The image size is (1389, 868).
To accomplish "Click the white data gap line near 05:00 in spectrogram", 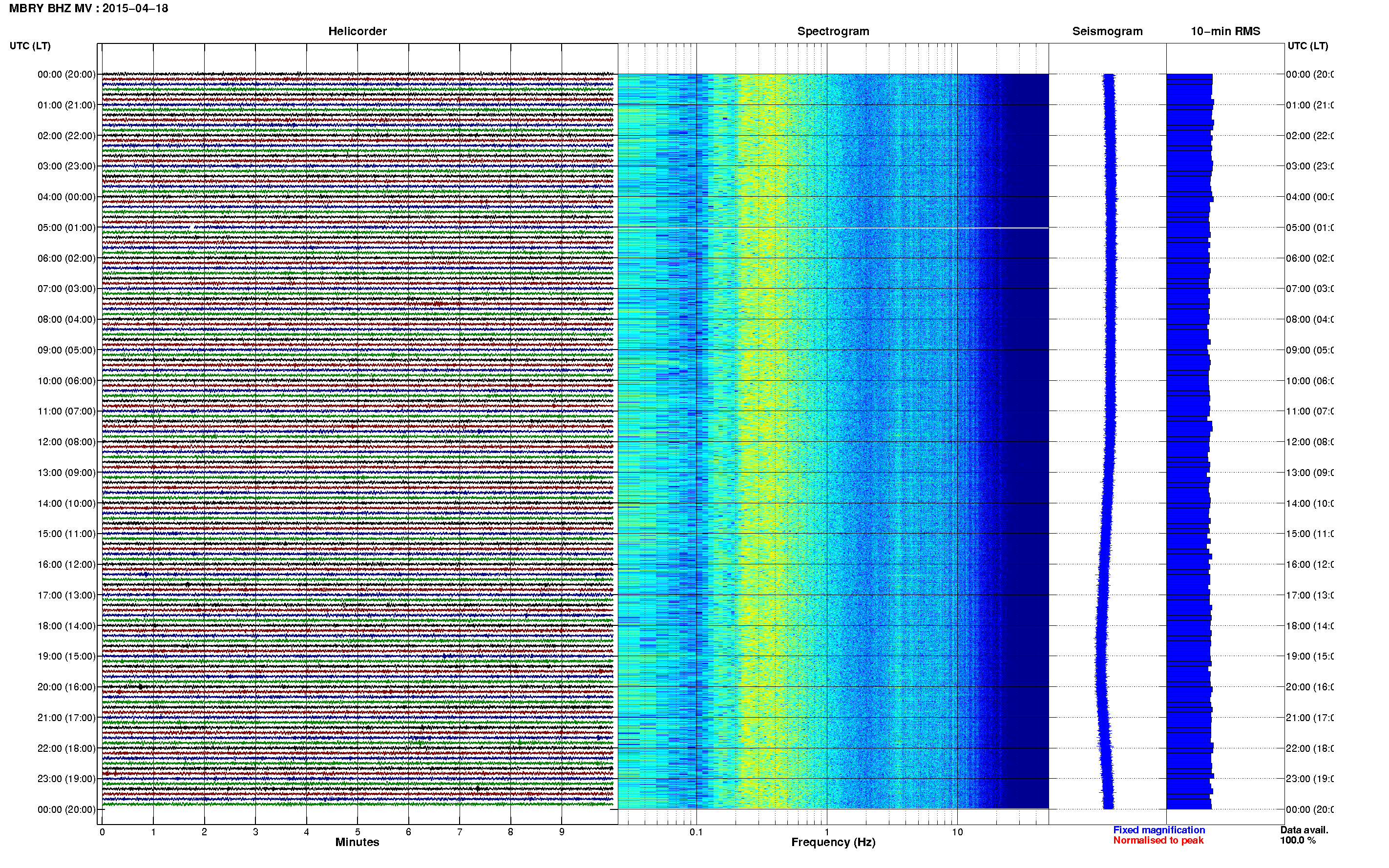I will click(833, 228).
